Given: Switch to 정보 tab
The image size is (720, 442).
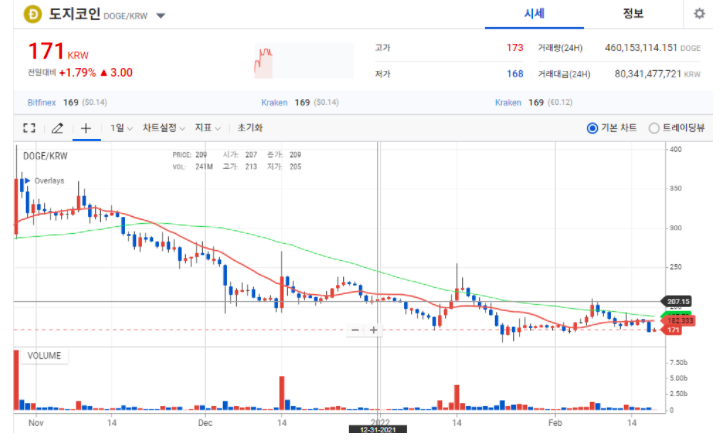Looking at the screenshot, I should click(632, 14).
